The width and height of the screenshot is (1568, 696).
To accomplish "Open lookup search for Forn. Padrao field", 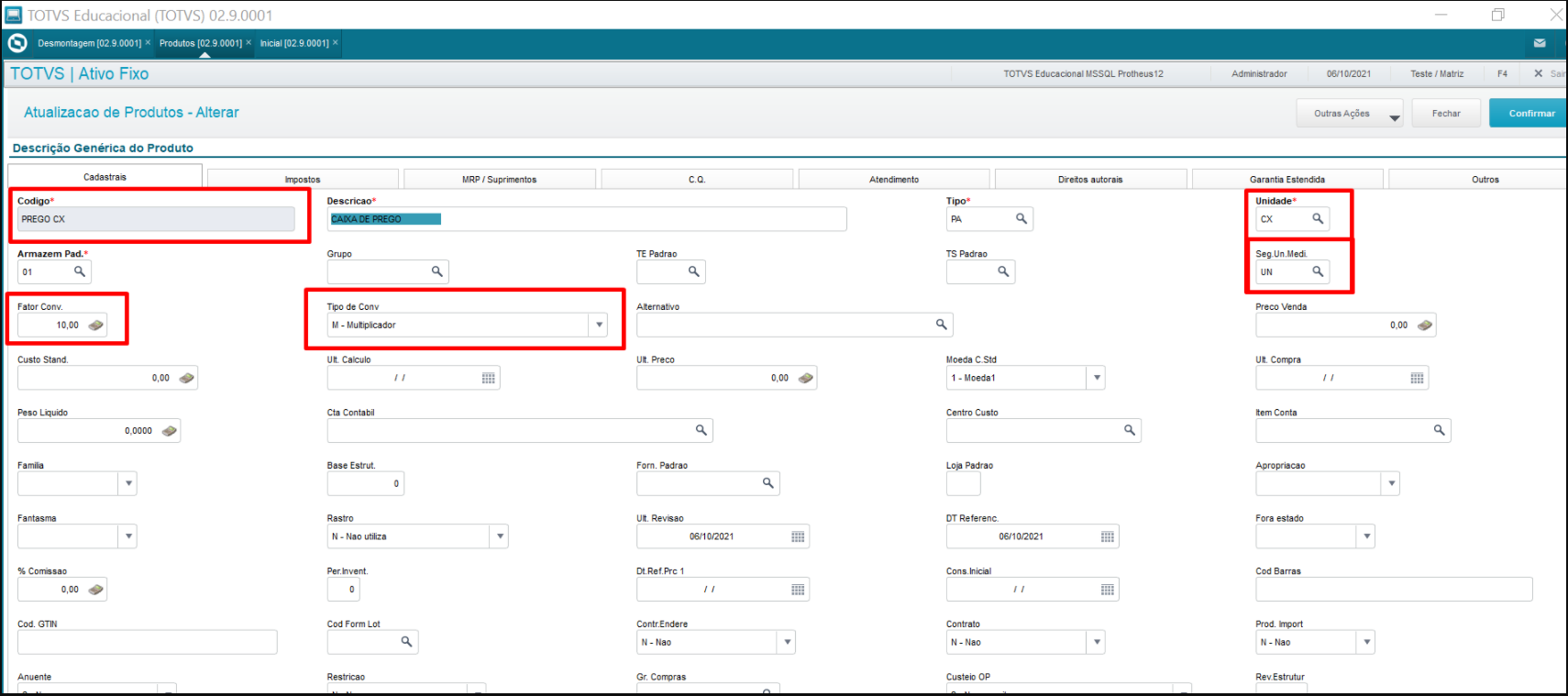I will (x=768, y=483).
